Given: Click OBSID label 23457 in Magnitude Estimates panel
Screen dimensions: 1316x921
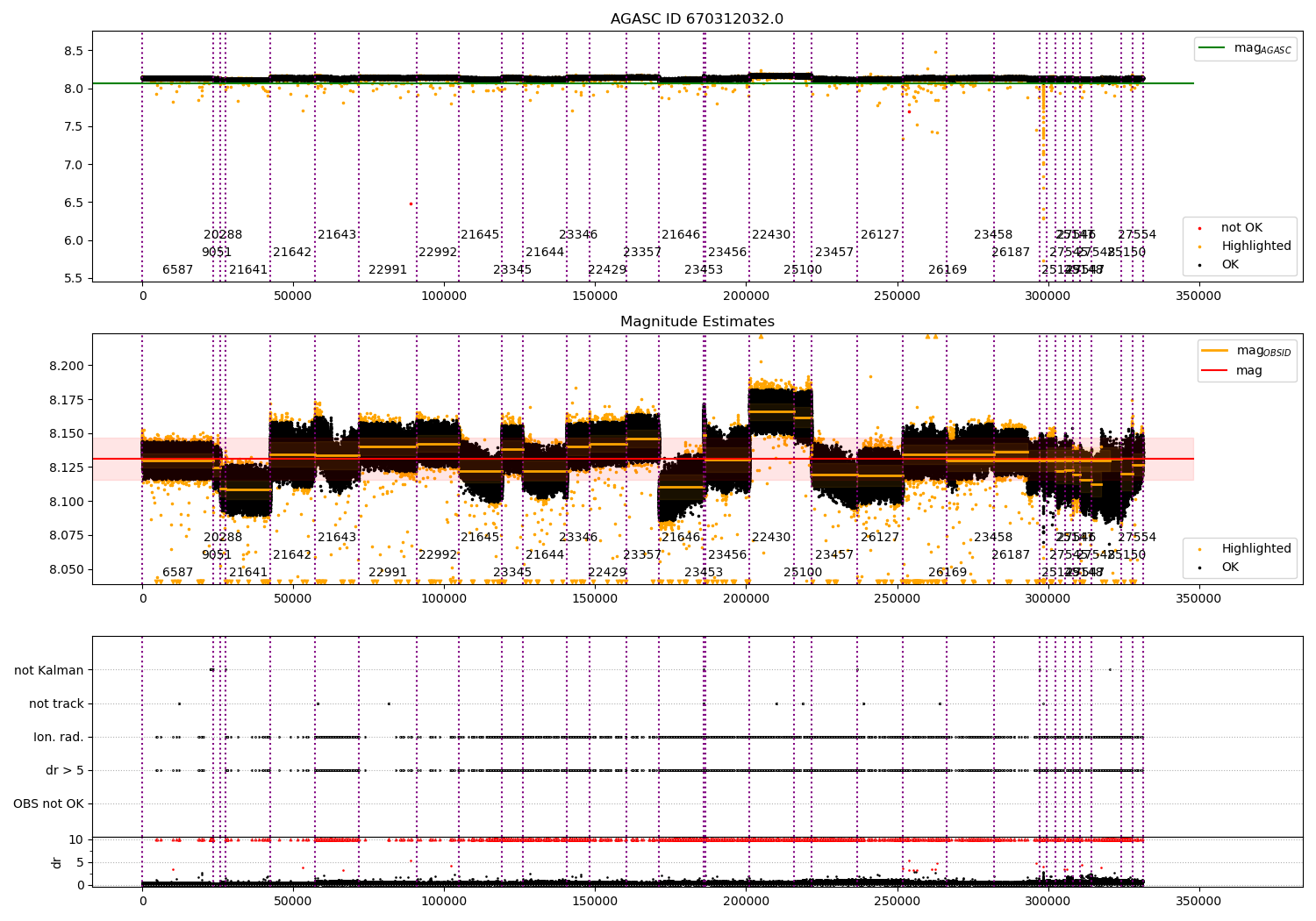Looking at the screenshot, I should [834, 555].
